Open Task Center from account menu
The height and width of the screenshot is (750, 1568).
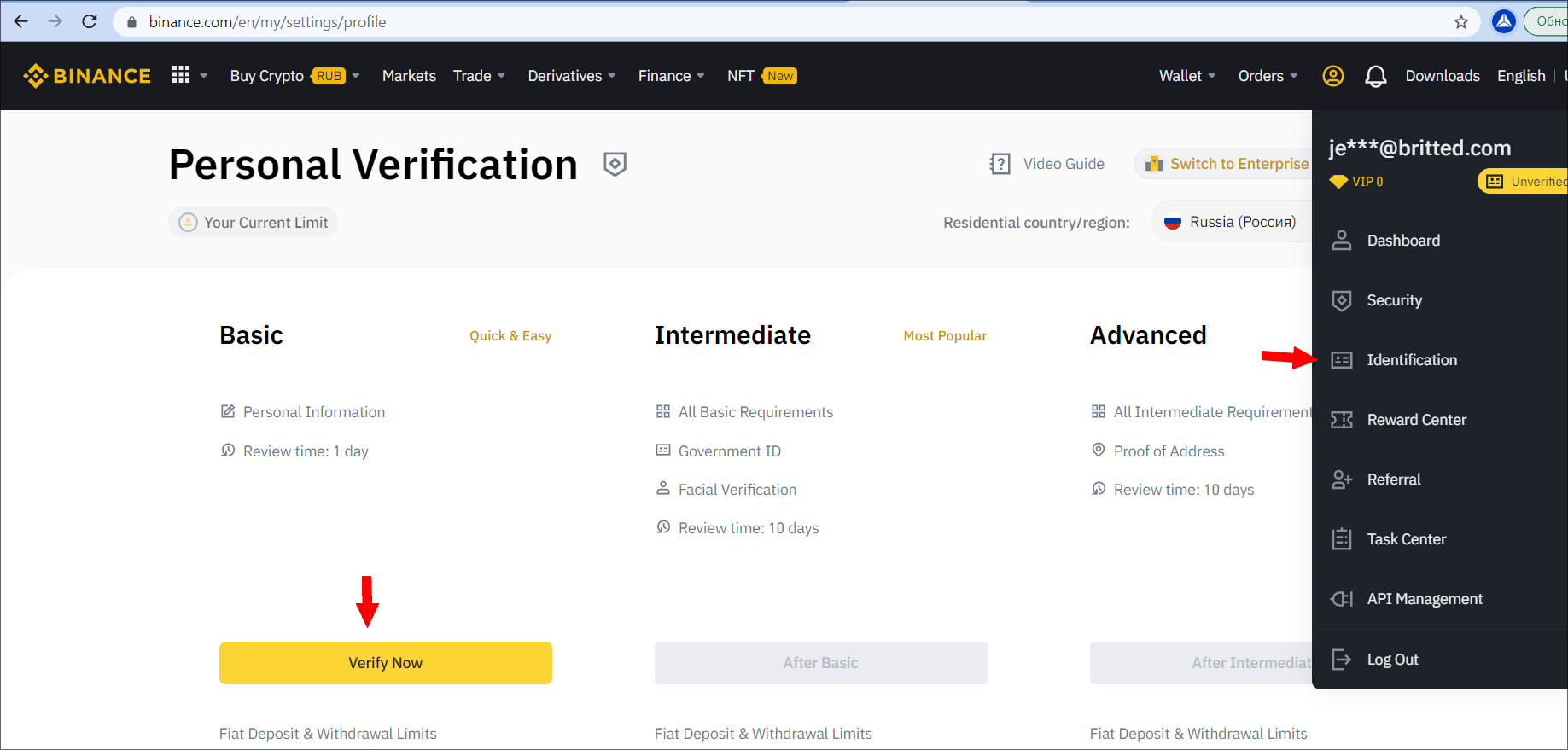[1407, 539]
